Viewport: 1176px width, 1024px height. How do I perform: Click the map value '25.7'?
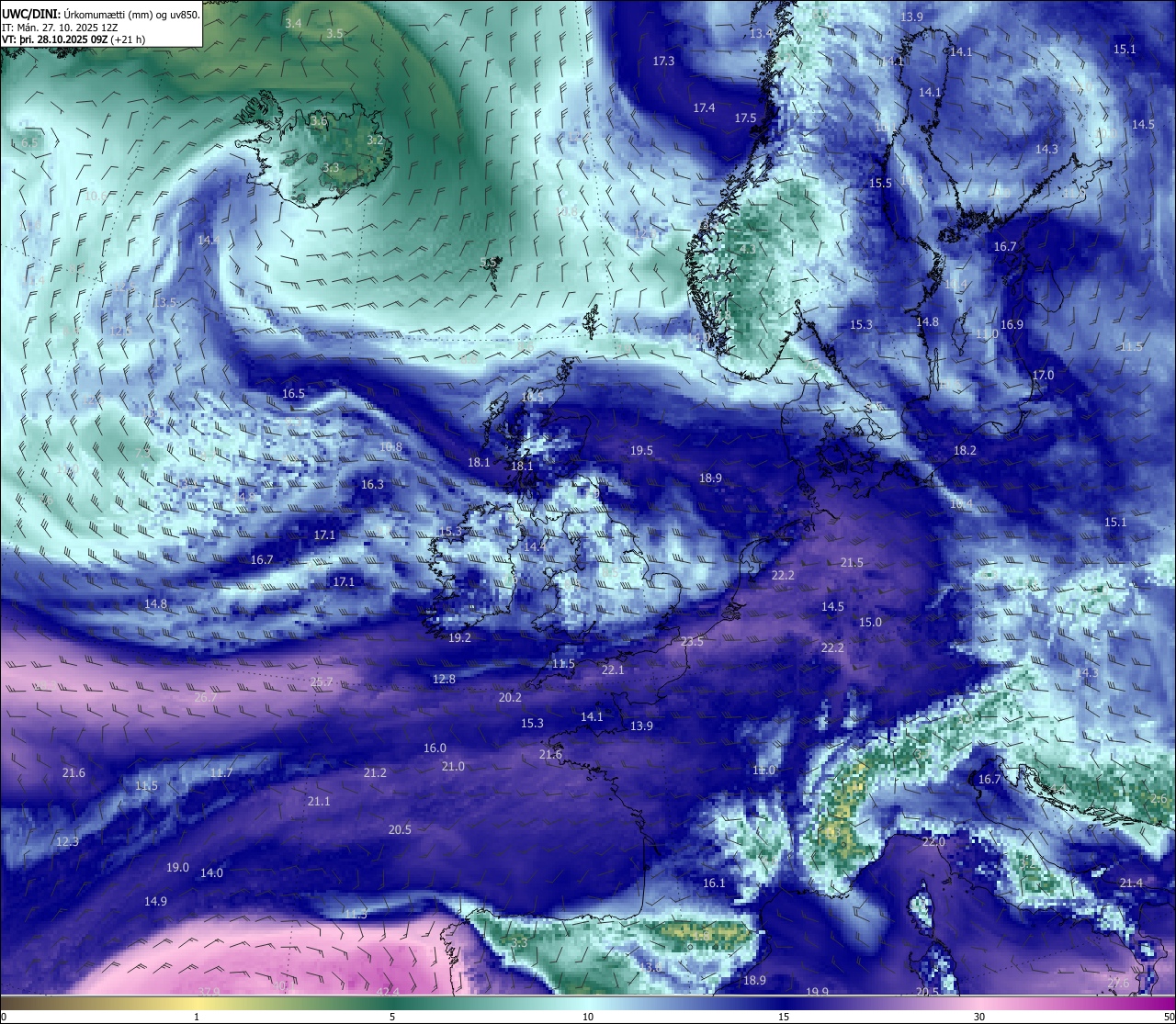322,682
